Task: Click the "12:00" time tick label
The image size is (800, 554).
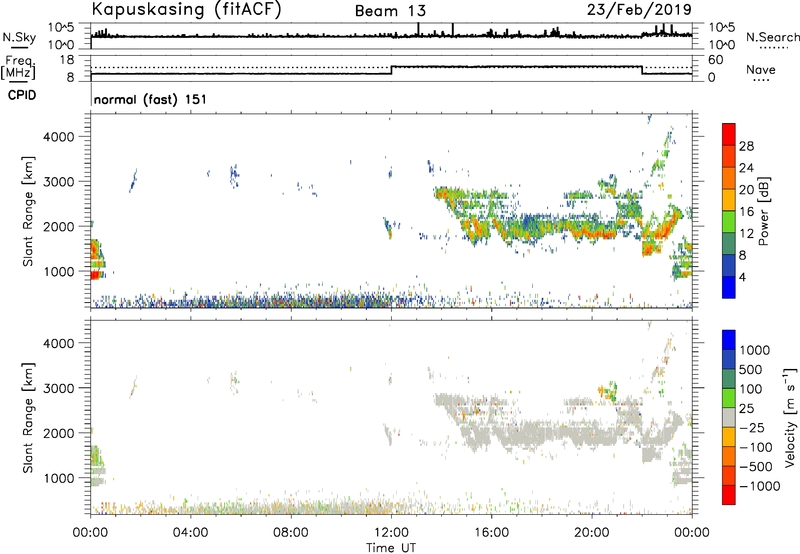Action: click(x=391, y=533)
